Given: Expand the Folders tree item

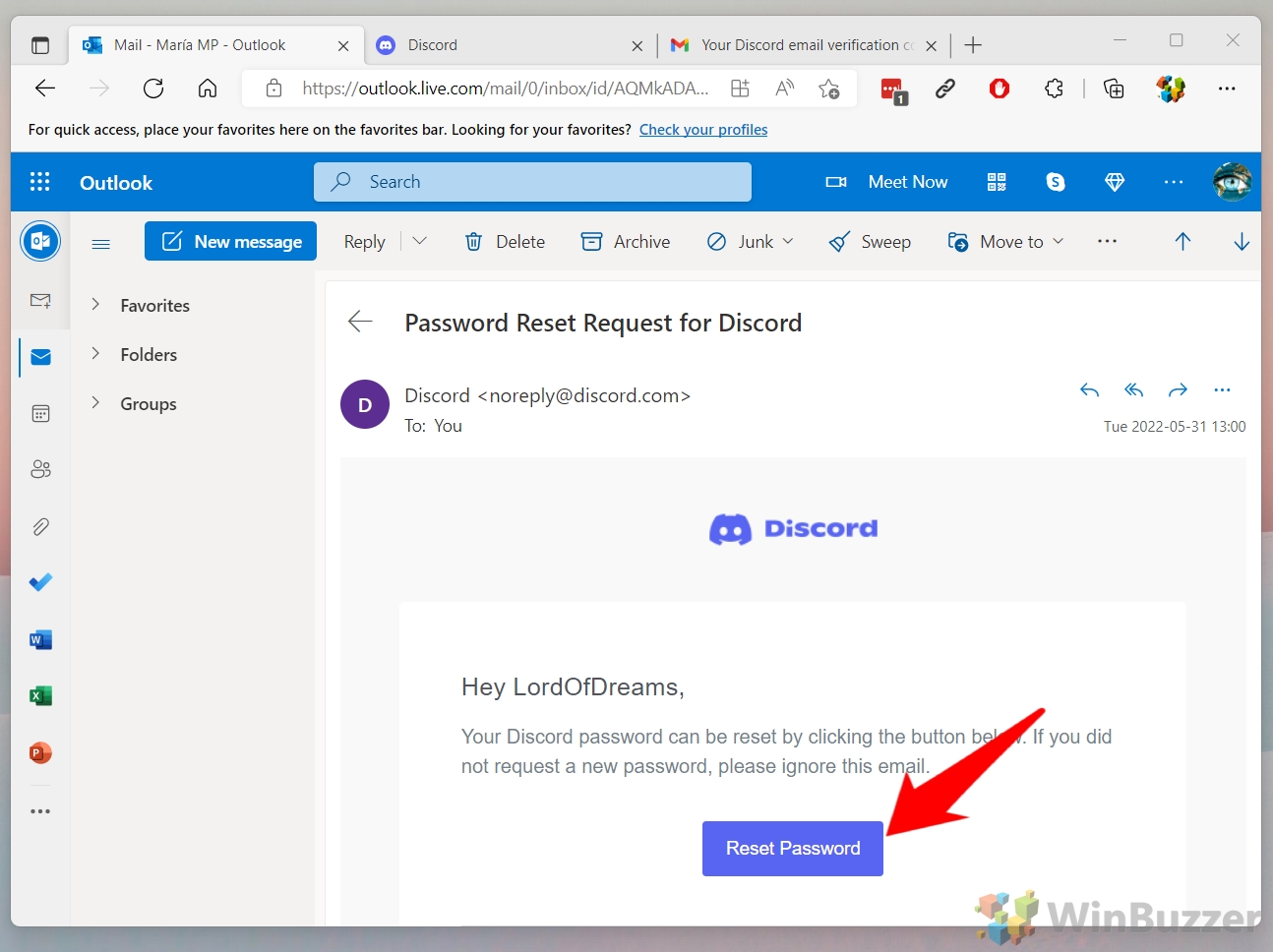Looking at the screenshot, I should pyautogui.click(x=95, y=354).
